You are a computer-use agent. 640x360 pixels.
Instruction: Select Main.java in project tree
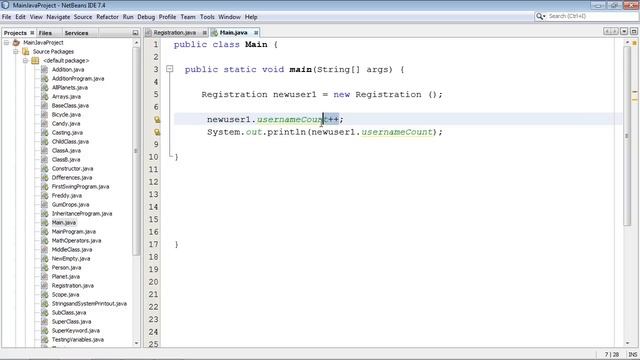[64, 222]
